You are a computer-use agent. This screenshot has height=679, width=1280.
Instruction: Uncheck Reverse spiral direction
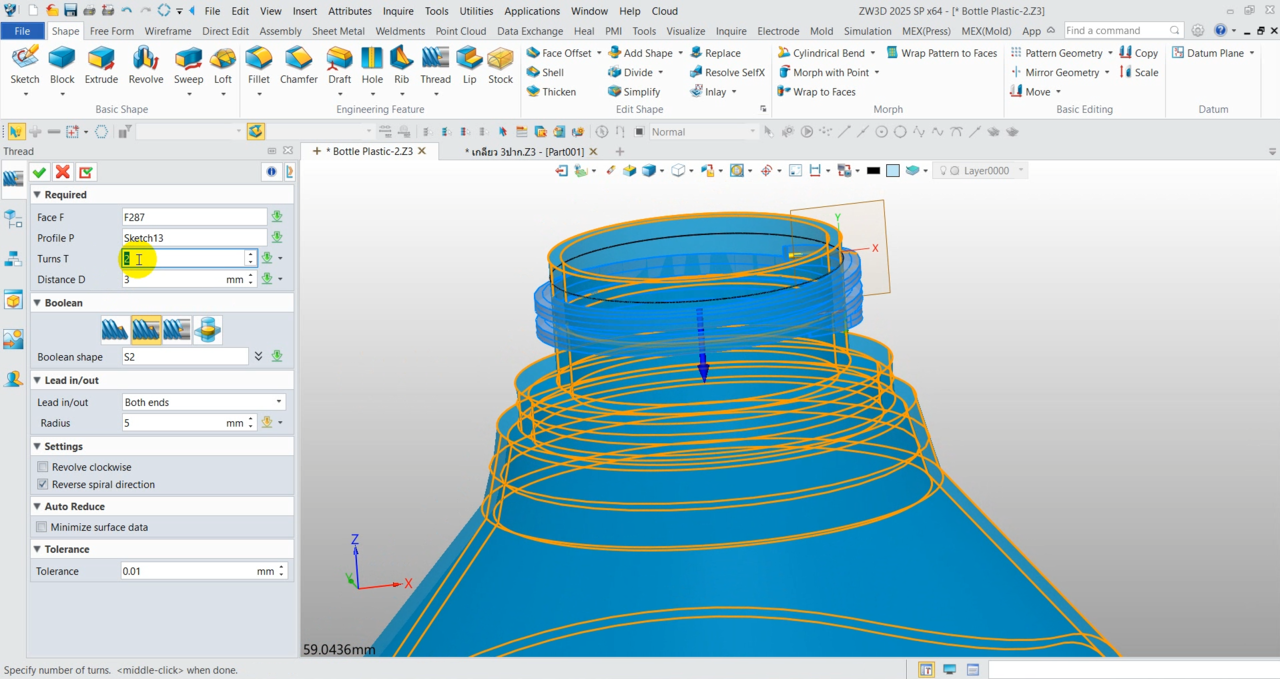(42, 484)
